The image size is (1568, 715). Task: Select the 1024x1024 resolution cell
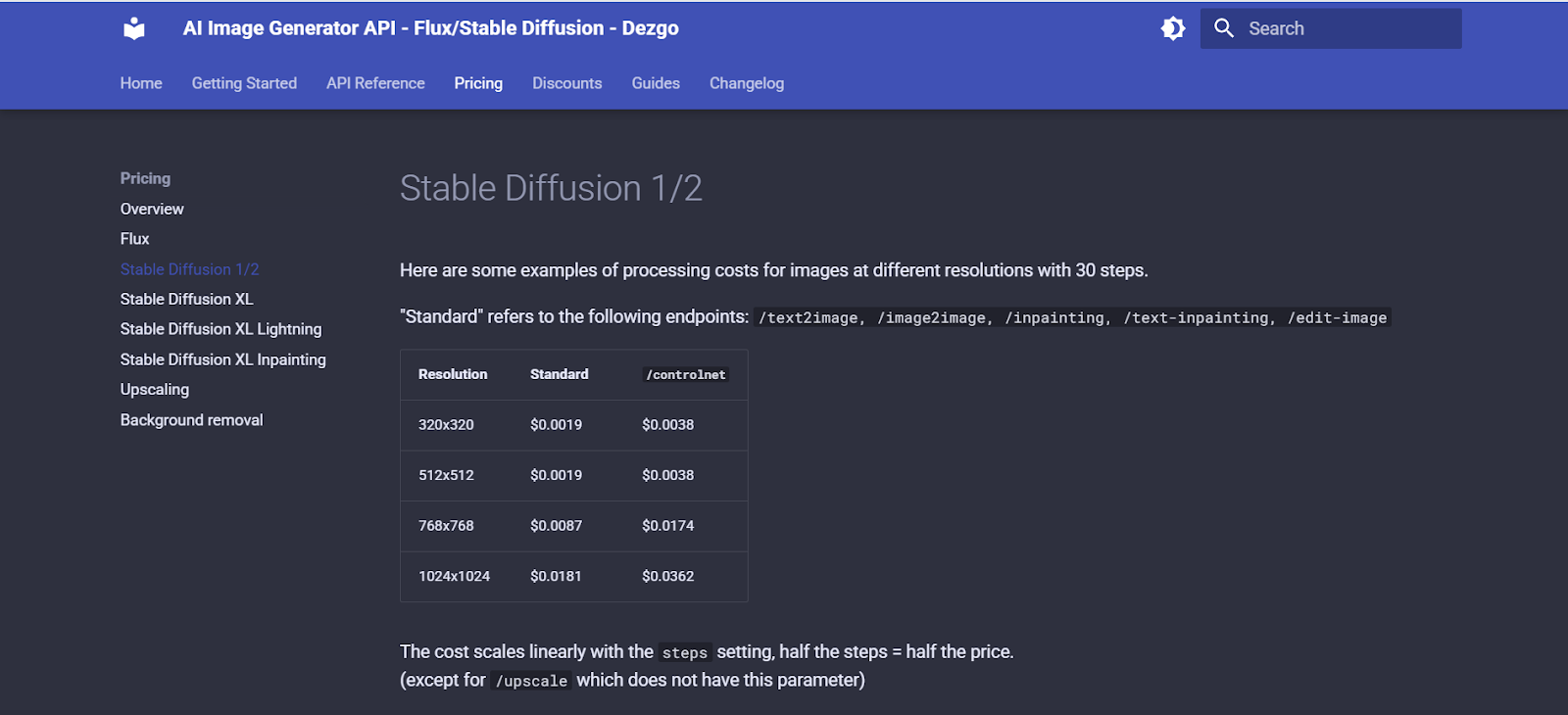[454, 576]
